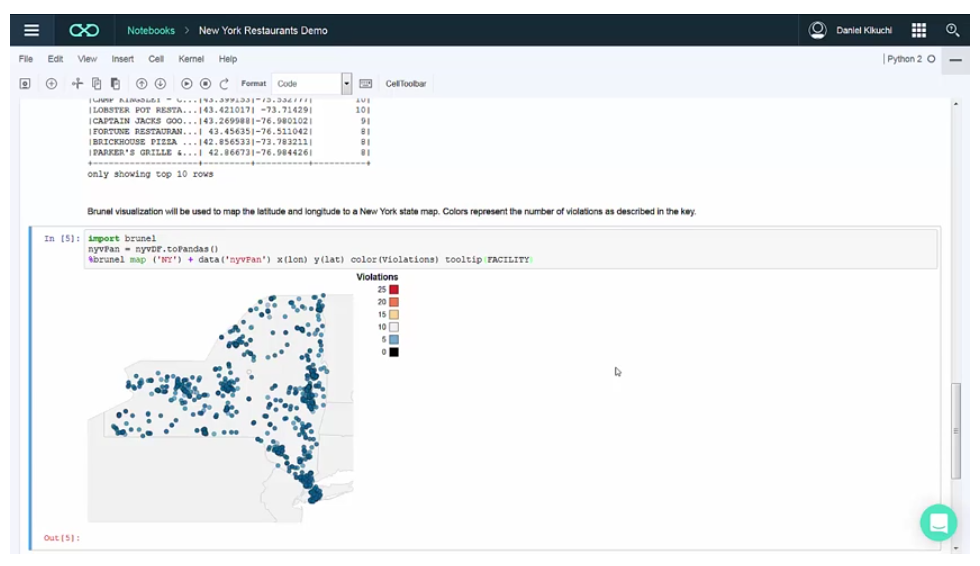The width and height of the screenshot is (980, 566).
Task: Click the PARKER'S GRILLE table row
Action: click(229, 152)
